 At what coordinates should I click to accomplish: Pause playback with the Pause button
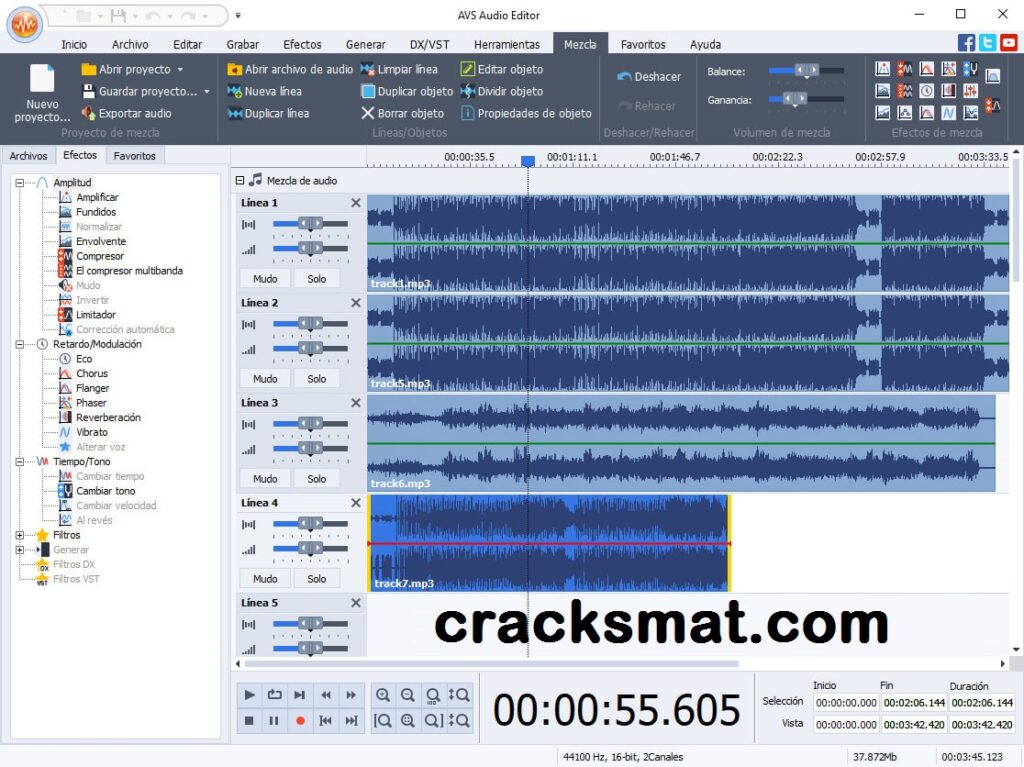[274, 721]
